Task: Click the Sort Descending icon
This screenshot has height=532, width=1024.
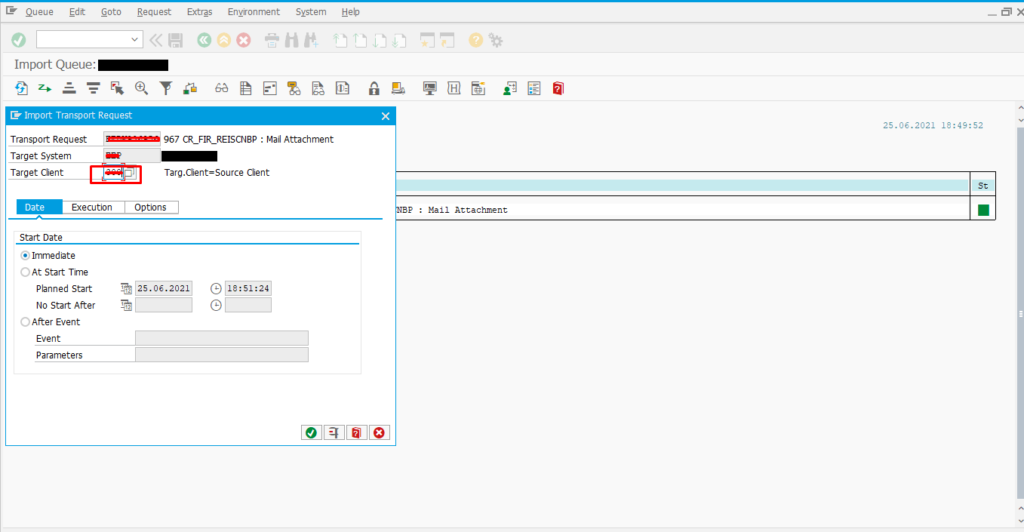Action: 93,88
